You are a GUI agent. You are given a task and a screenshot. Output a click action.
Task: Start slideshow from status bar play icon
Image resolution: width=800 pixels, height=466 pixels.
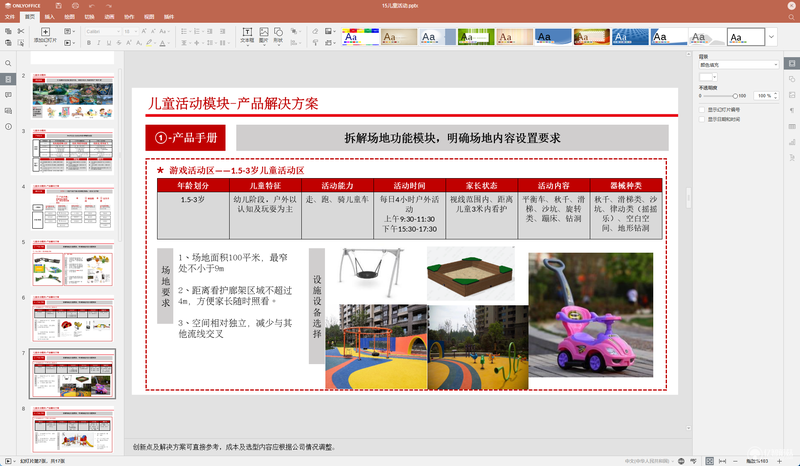[7, 461]
